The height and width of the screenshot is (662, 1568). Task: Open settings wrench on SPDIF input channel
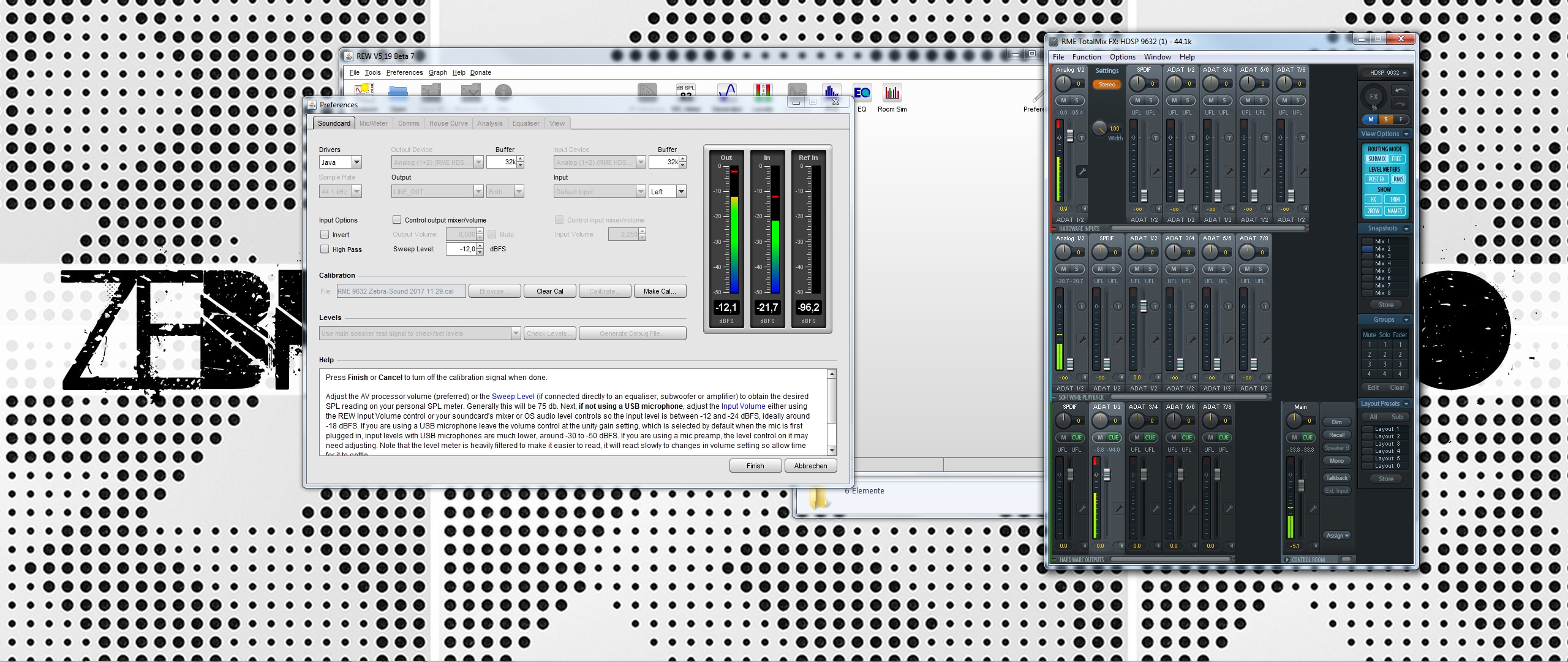[x=1155, y=172]
